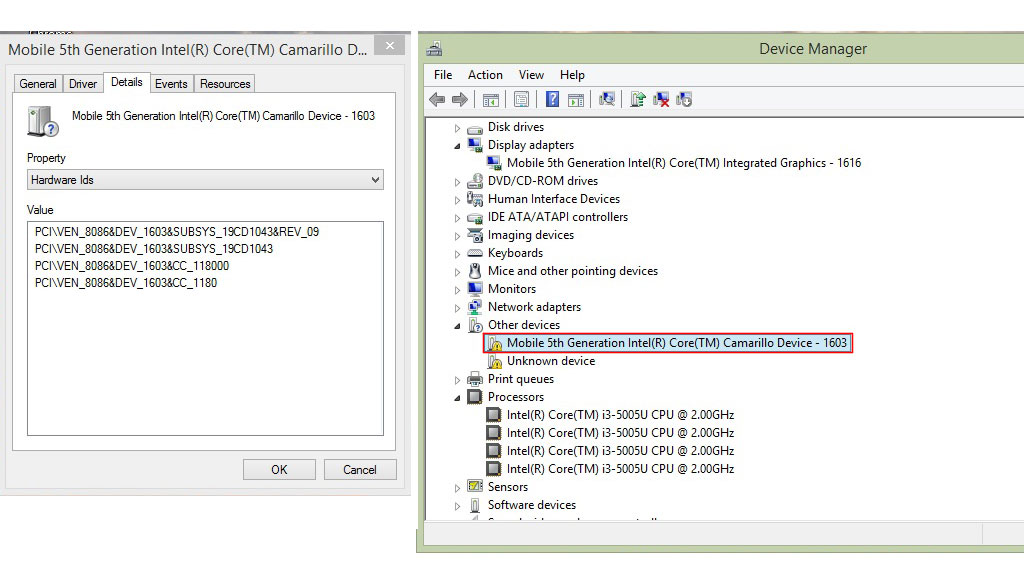Click the Processors chip category icon
The height and width of the screenshot is (576, 1024).
[475, 396]
